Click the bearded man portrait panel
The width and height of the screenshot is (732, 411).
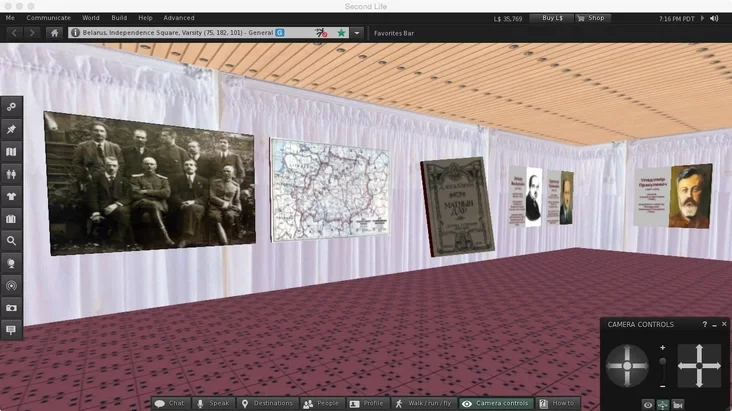[x=673, y=196]
